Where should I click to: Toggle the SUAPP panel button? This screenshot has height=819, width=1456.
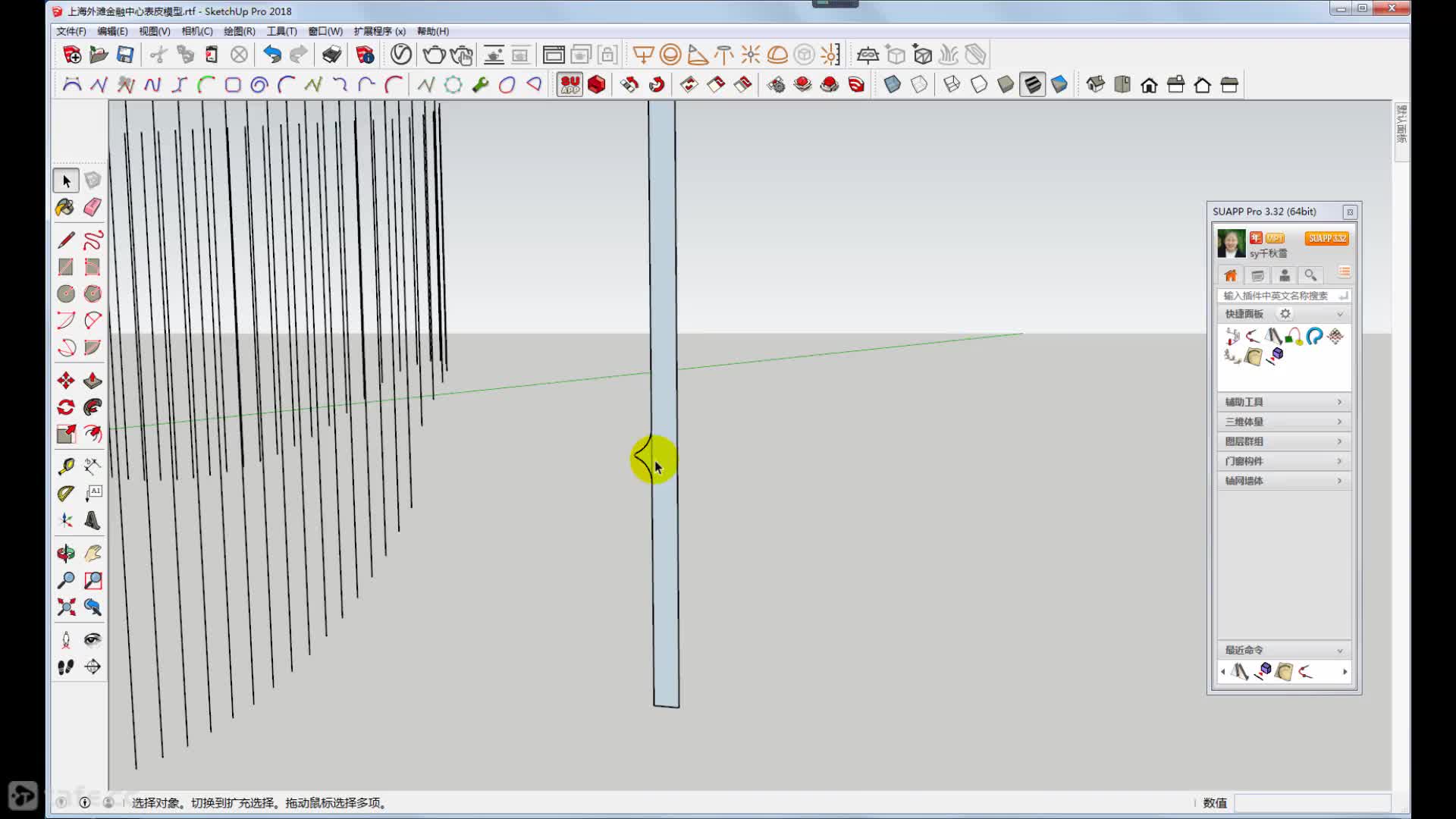pyautogui.click(x=570, y=85)
